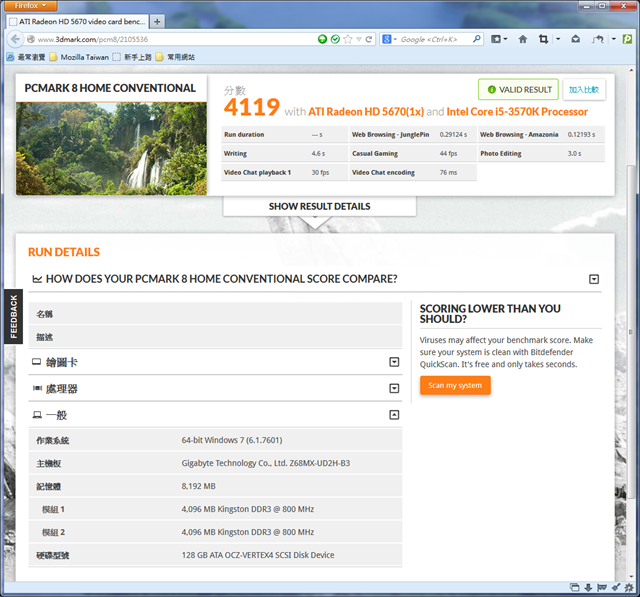Open a new tab with plus button

pyautogui.click(x=157, y=22)
